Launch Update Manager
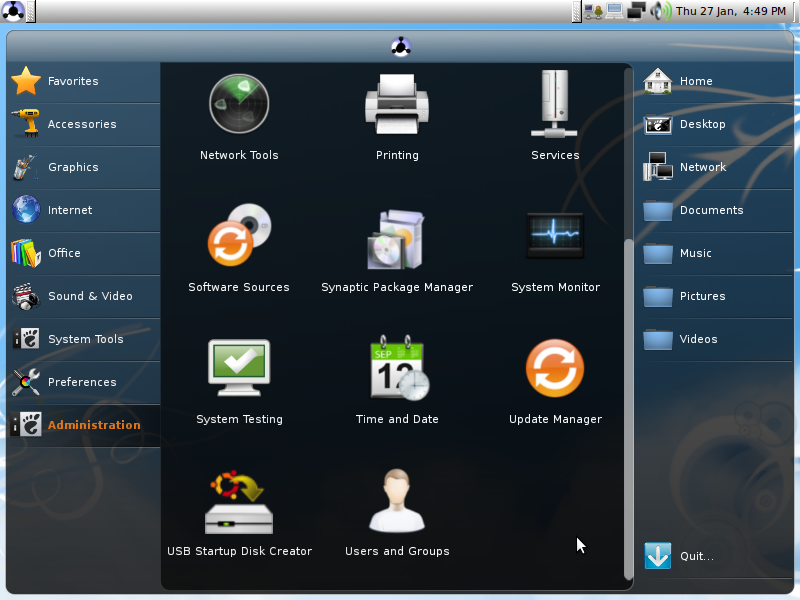The height and width of the screenshot is (600, 800). coord(555,368)
